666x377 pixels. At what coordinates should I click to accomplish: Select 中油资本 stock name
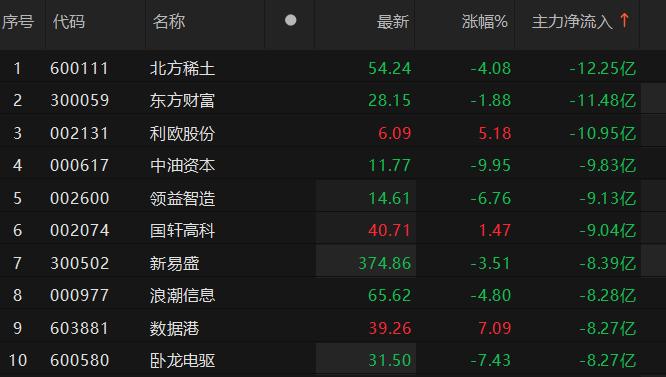(182, 166)
